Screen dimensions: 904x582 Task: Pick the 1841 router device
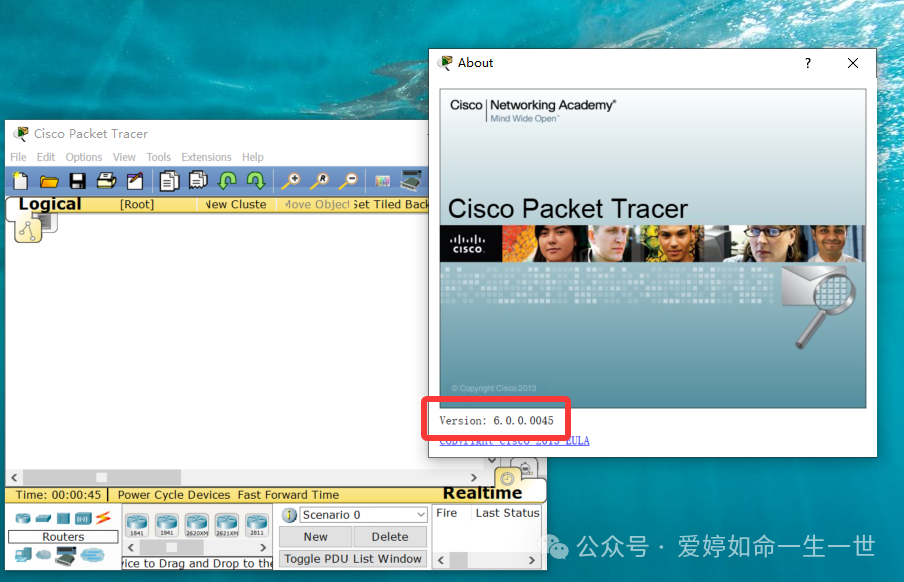point(137,525)
